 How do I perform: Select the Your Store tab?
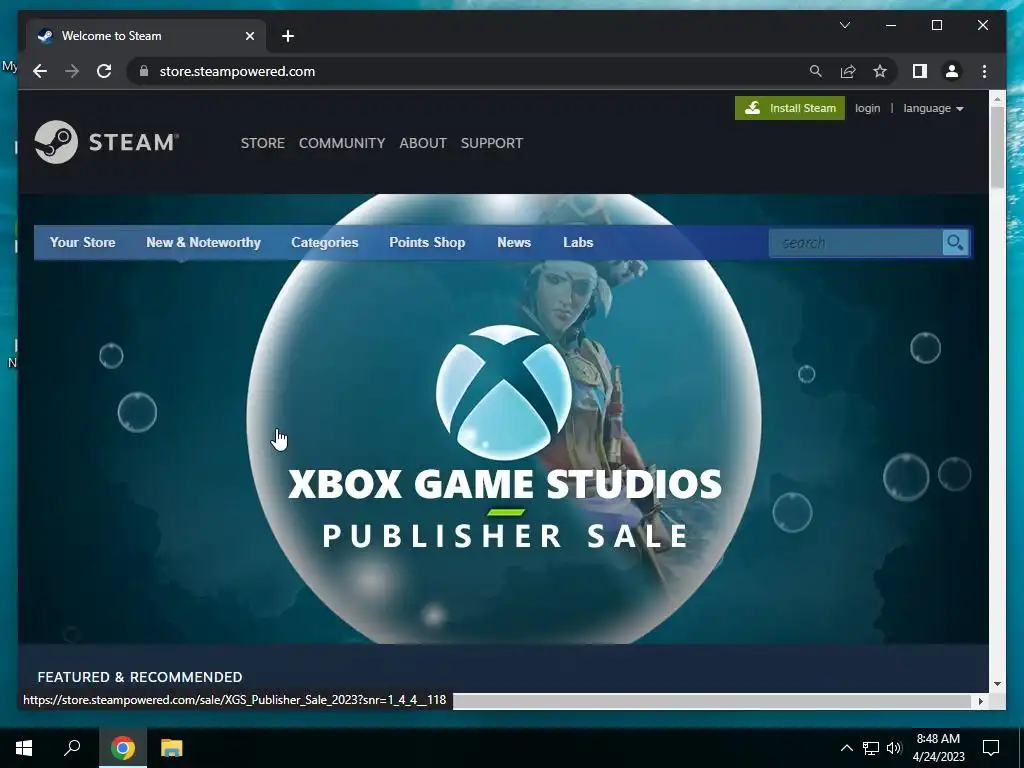pyautogui.click(x=82, y=242)
